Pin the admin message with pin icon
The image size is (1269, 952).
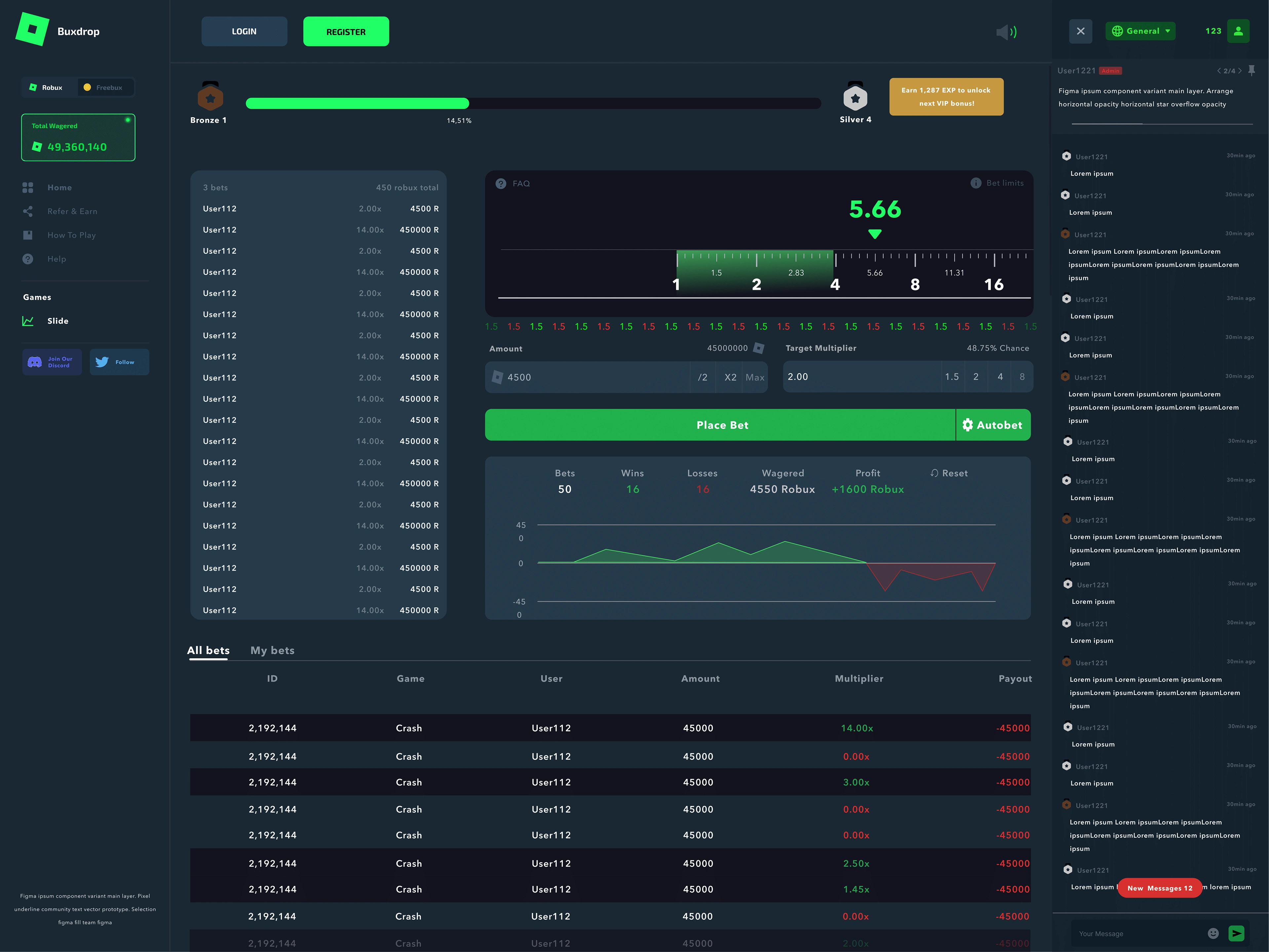tap(1252, 70)
